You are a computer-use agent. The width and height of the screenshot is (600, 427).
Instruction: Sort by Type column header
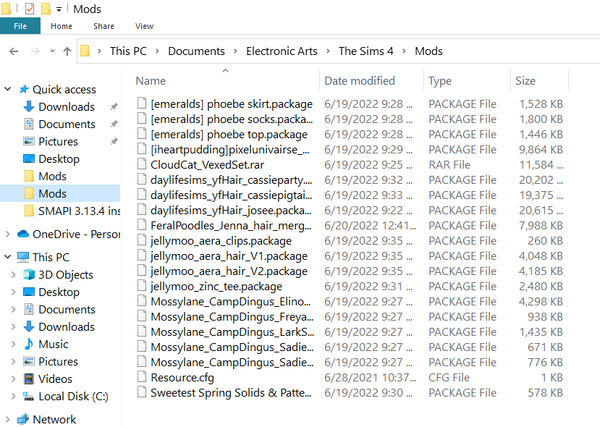(440, 81)
